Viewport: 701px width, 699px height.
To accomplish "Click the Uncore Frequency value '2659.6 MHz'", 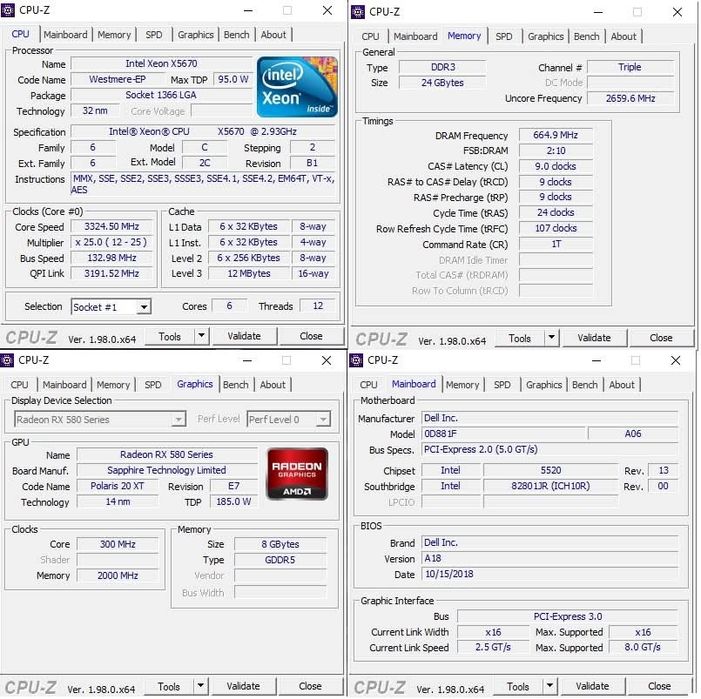I will click(x=630, y=98).
